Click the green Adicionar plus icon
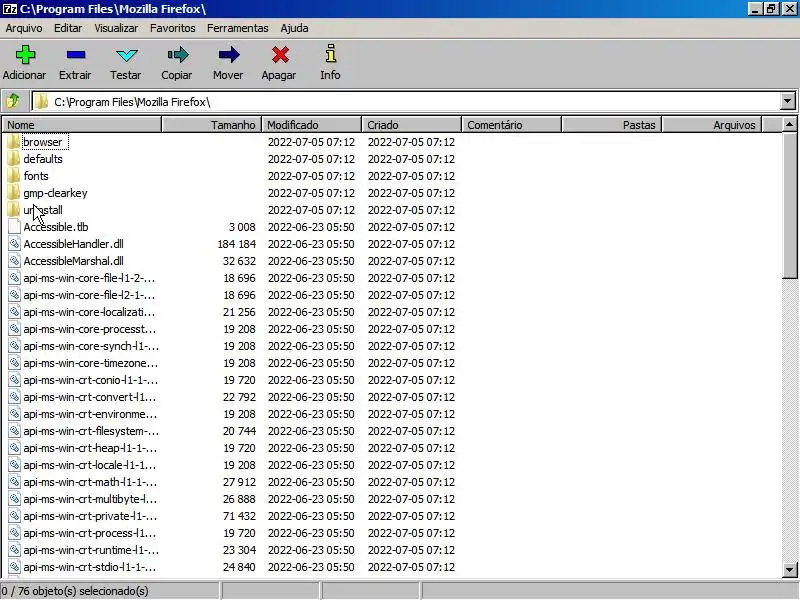 (24, 55)
